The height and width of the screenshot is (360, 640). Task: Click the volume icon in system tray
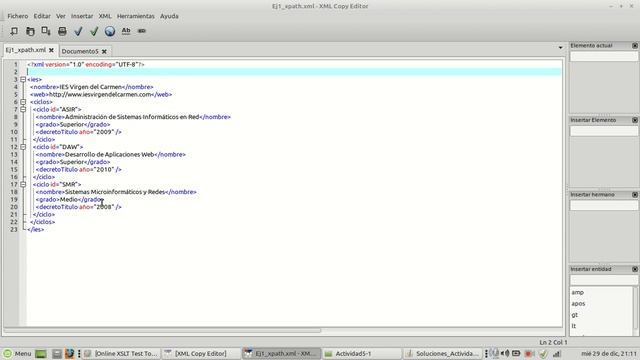point(504,353)
